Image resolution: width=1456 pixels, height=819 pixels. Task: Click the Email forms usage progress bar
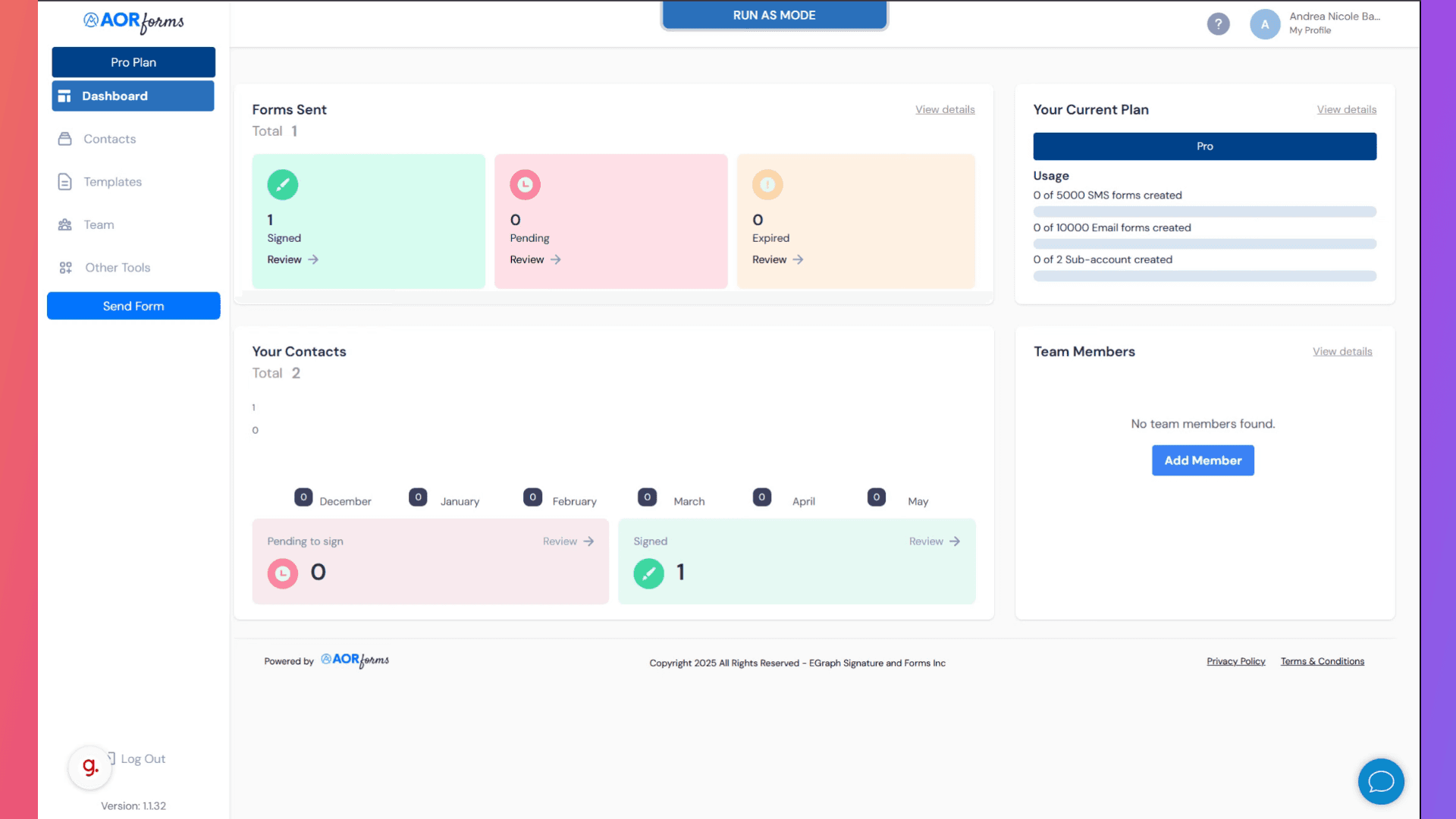pos(1204,244)
